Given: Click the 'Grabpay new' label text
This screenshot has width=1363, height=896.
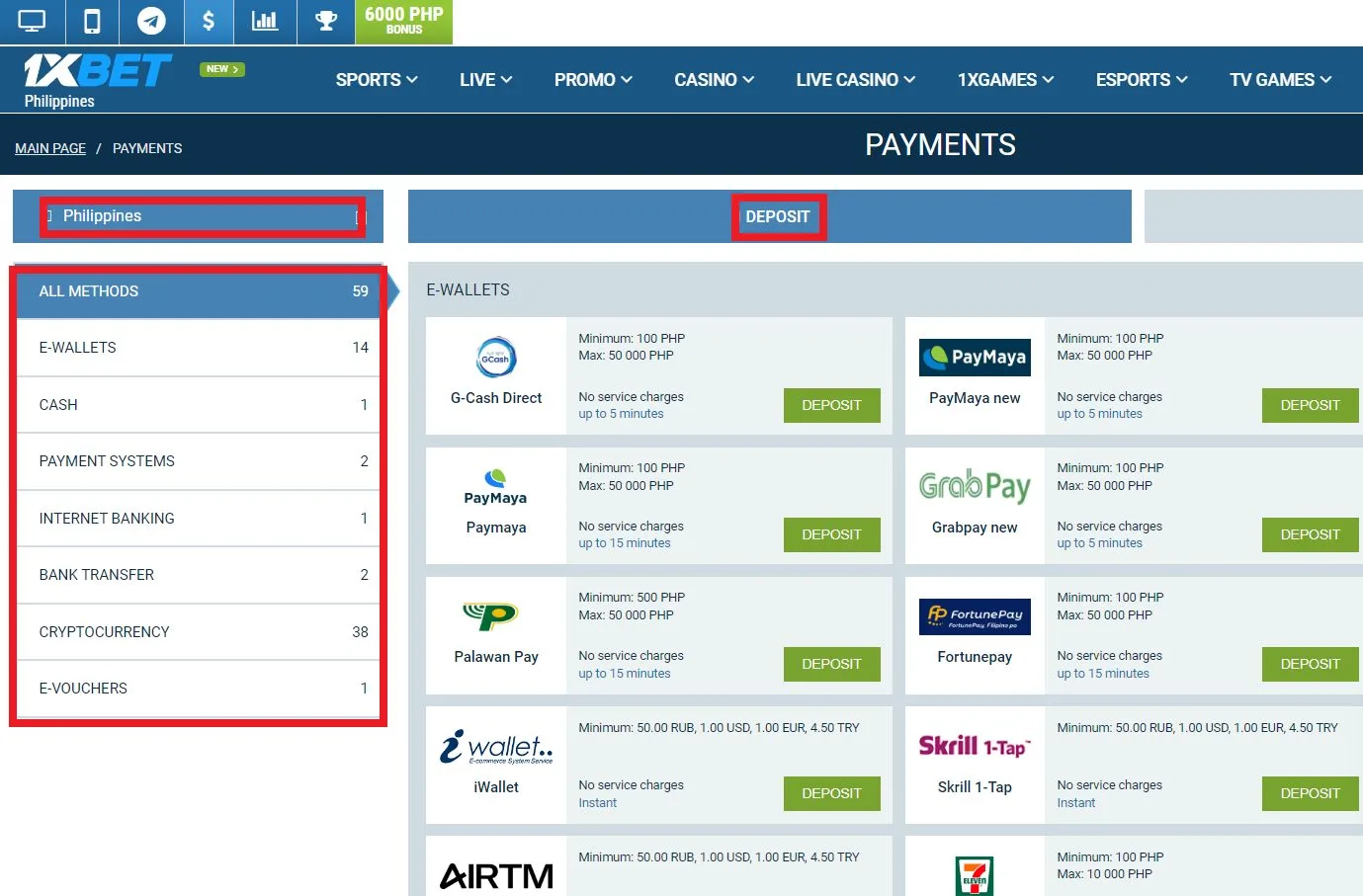Looking at the screenshot, I should coord(975,528).
